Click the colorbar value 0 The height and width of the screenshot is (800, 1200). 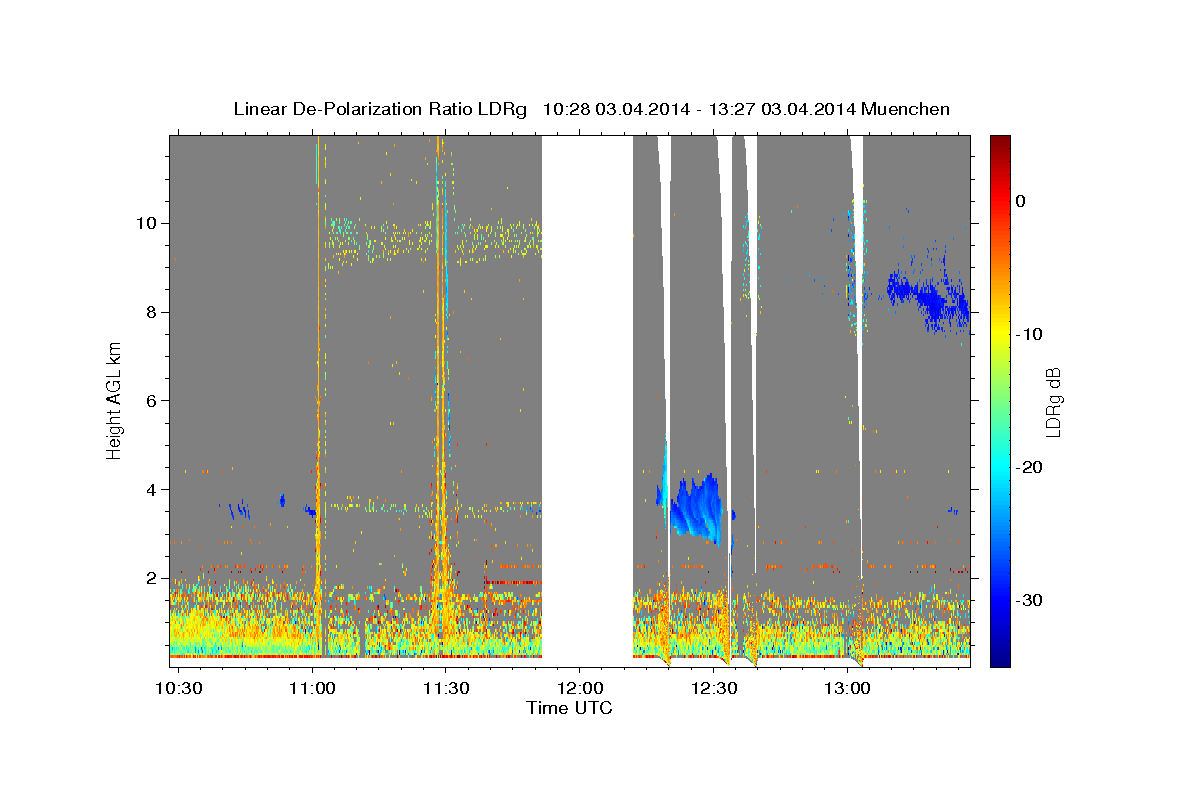(x=1021, y=201)
